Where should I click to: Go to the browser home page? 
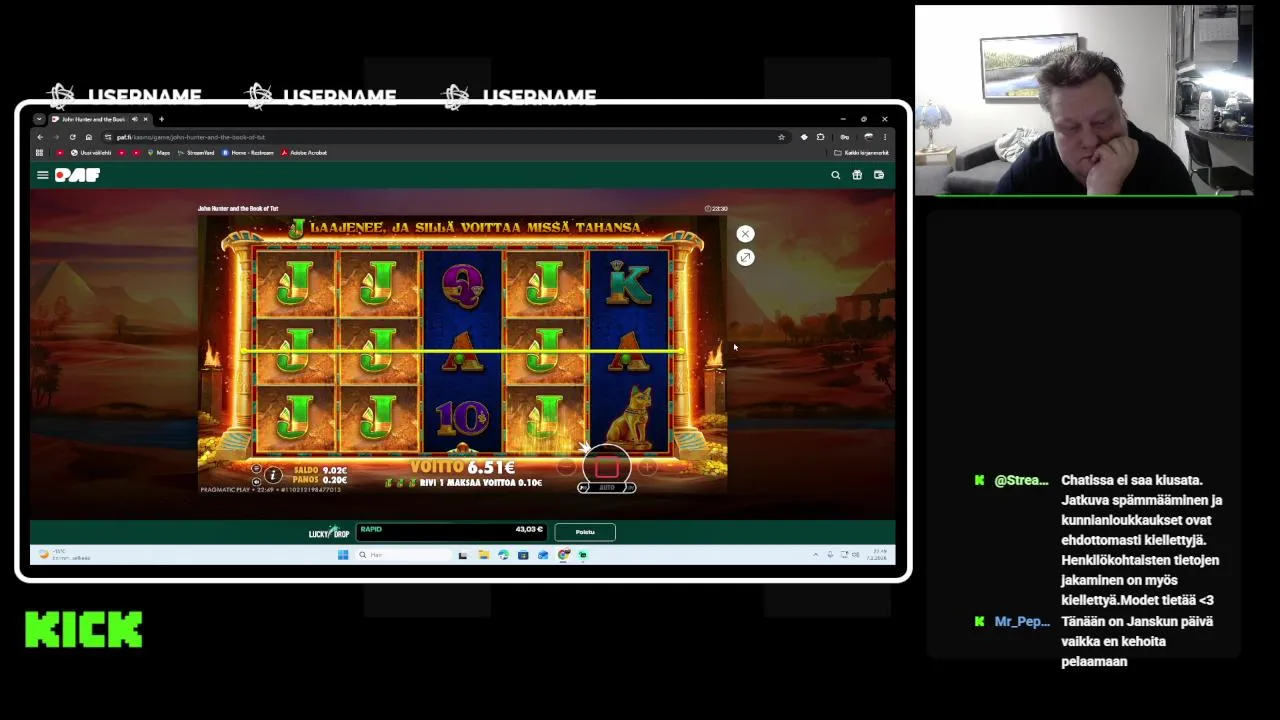(x=88, y=137)
